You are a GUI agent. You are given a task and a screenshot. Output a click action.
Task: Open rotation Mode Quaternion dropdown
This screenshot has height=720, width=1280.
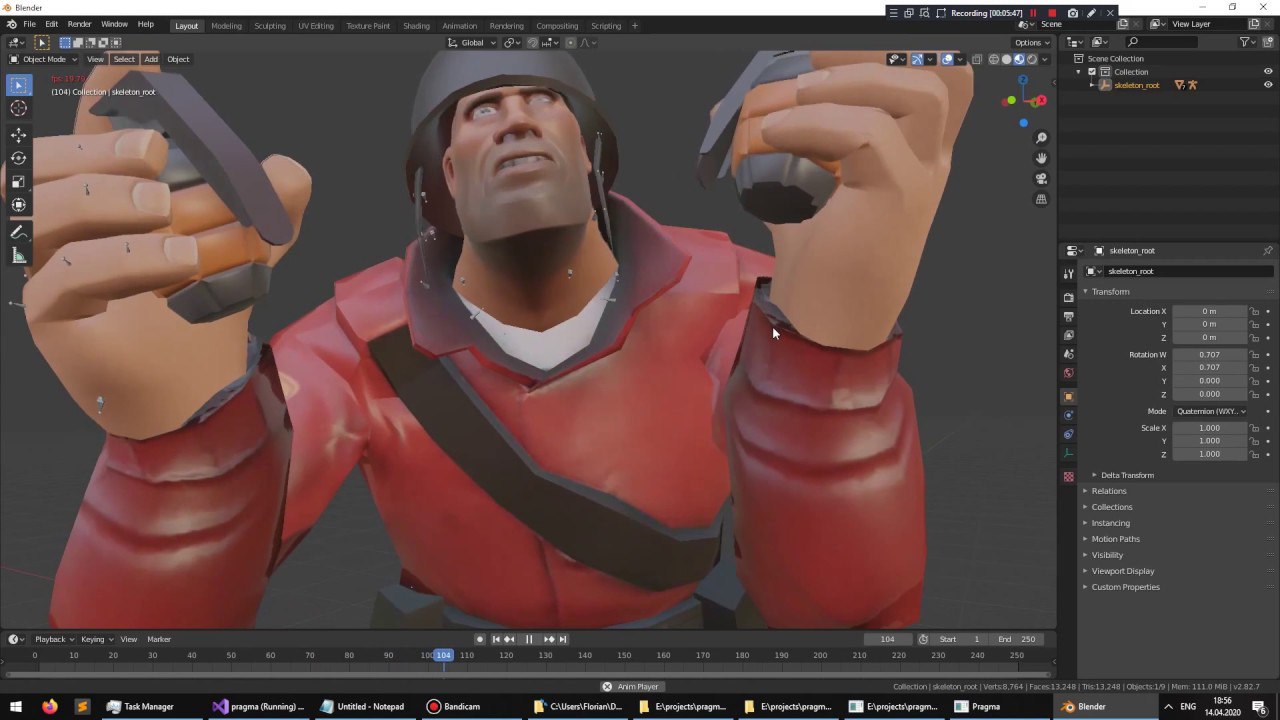click(1210, 411)
